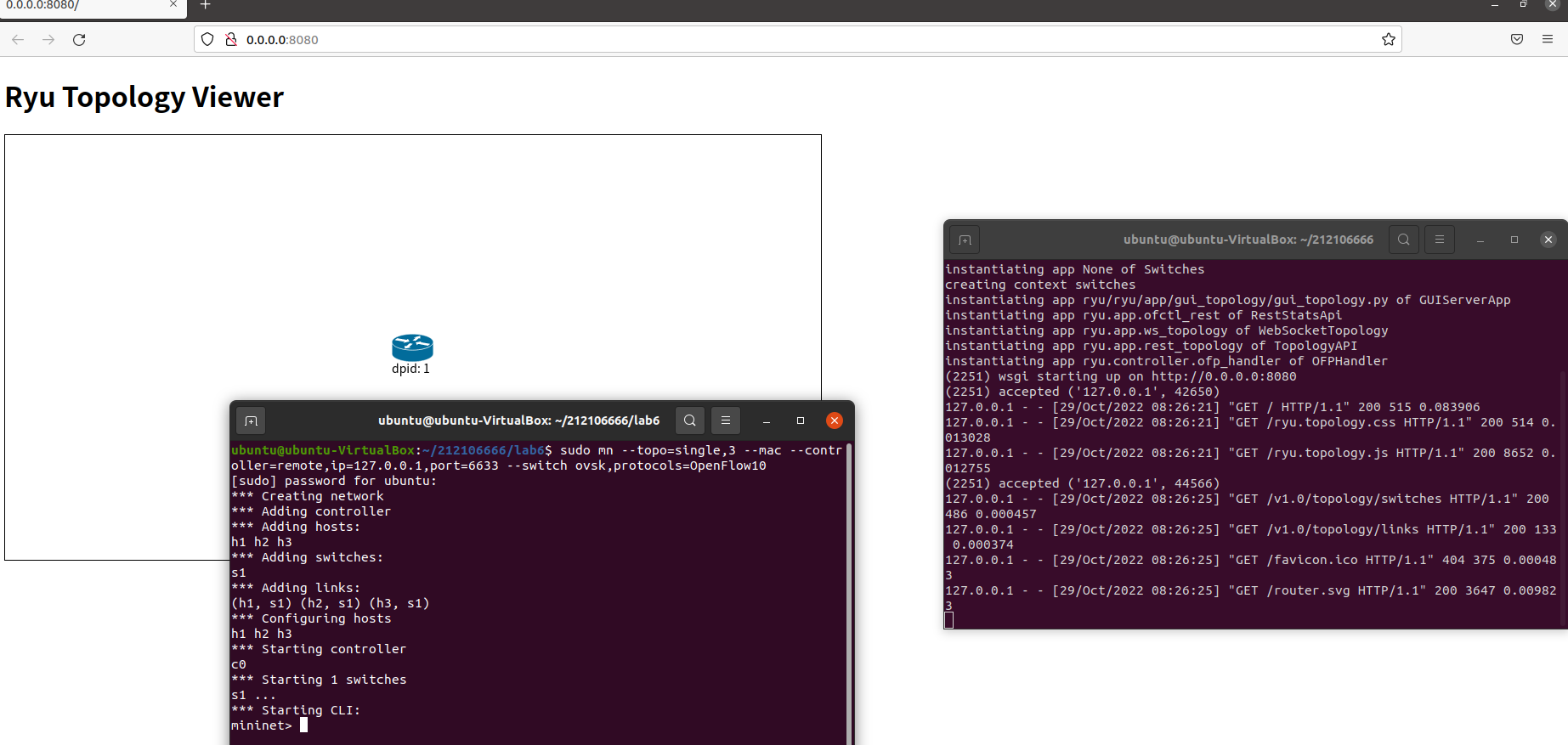Click the '(h1, s1) (h2, s1) (h3, s1)' line

tap(331, 603)
